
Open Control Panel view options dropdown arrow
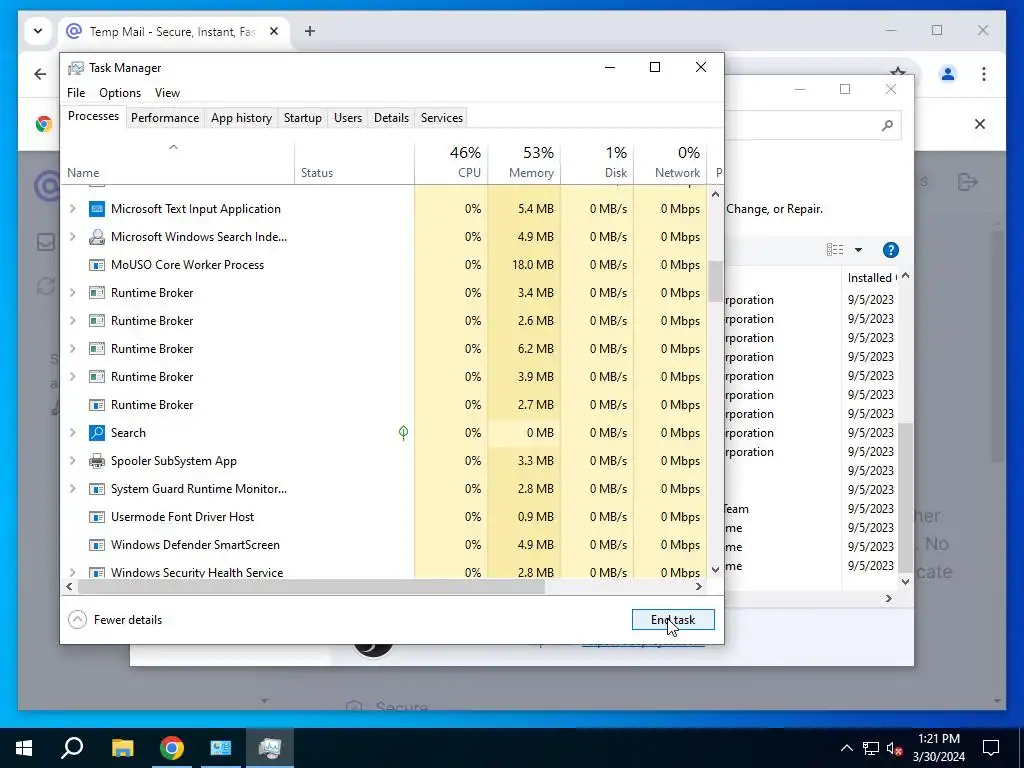point(859,250)
